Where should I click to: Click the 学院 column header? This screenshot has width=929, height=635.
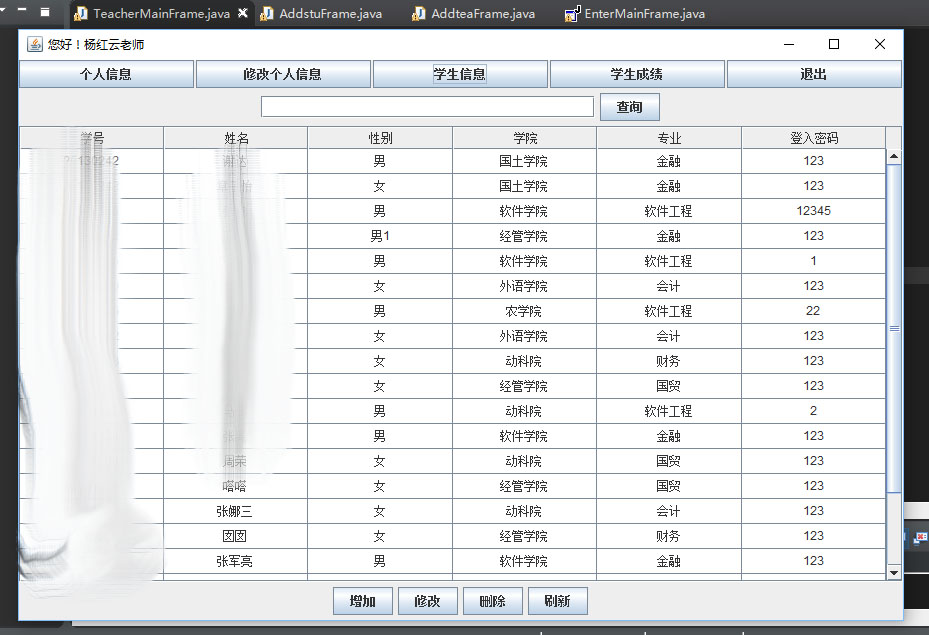(525, 138)
